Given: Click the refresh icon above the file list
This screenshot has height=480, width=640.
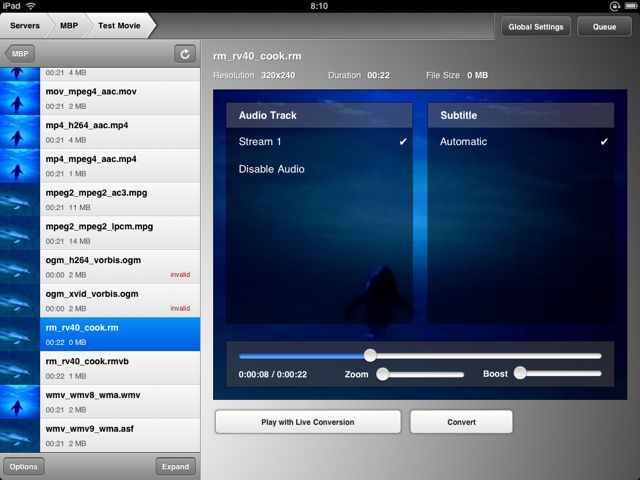Looking at the screenshot, I should pyautogui.click(x=185, y=54).
